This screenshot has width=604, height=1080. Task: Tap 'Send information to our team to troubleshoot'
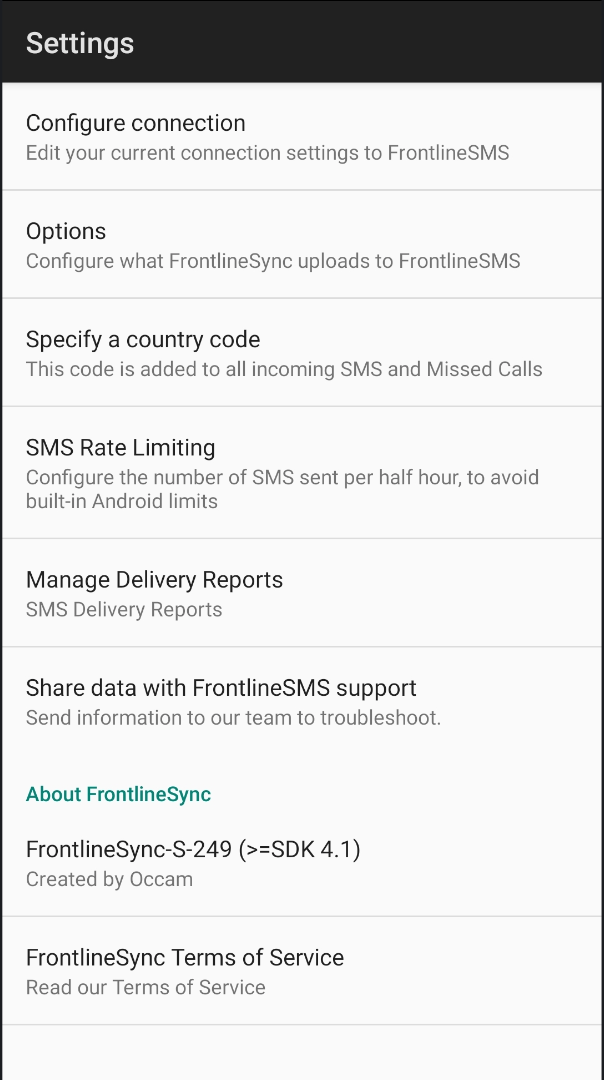coord(233,717)
